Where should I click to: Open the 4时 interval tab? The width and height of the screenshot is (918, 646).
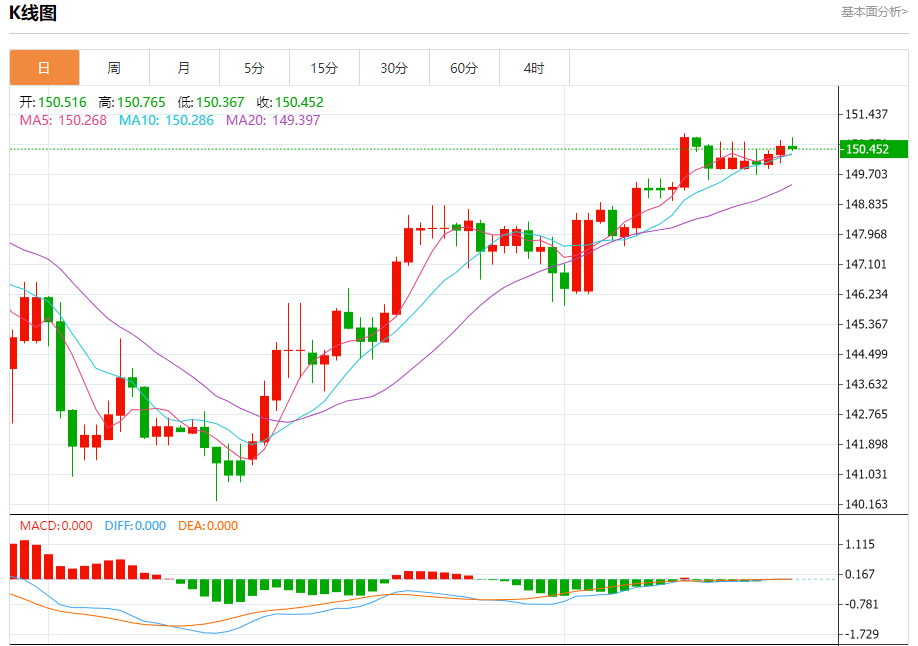tap(534, 68)
